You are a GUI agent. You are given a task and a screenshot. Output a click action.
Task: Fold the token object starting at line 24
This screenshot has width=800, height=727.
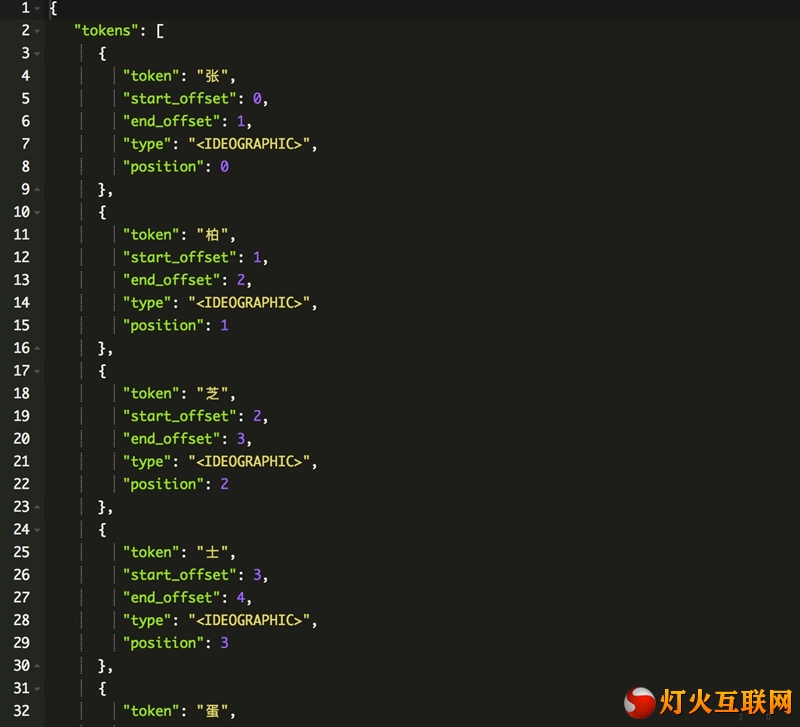37,530
